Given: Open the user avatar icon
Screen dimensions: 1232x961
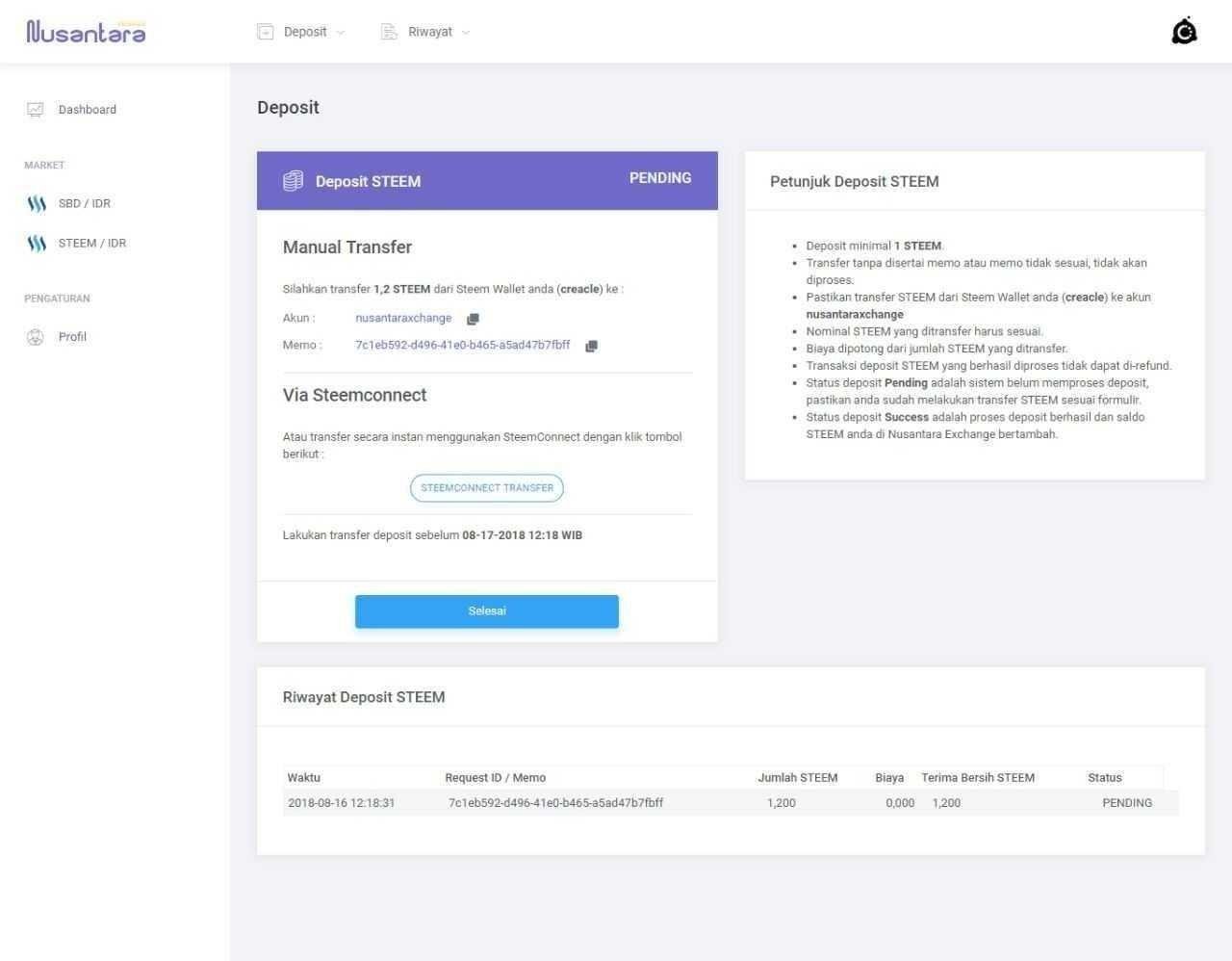Looking at the screenshot, I should (1184, 32).
